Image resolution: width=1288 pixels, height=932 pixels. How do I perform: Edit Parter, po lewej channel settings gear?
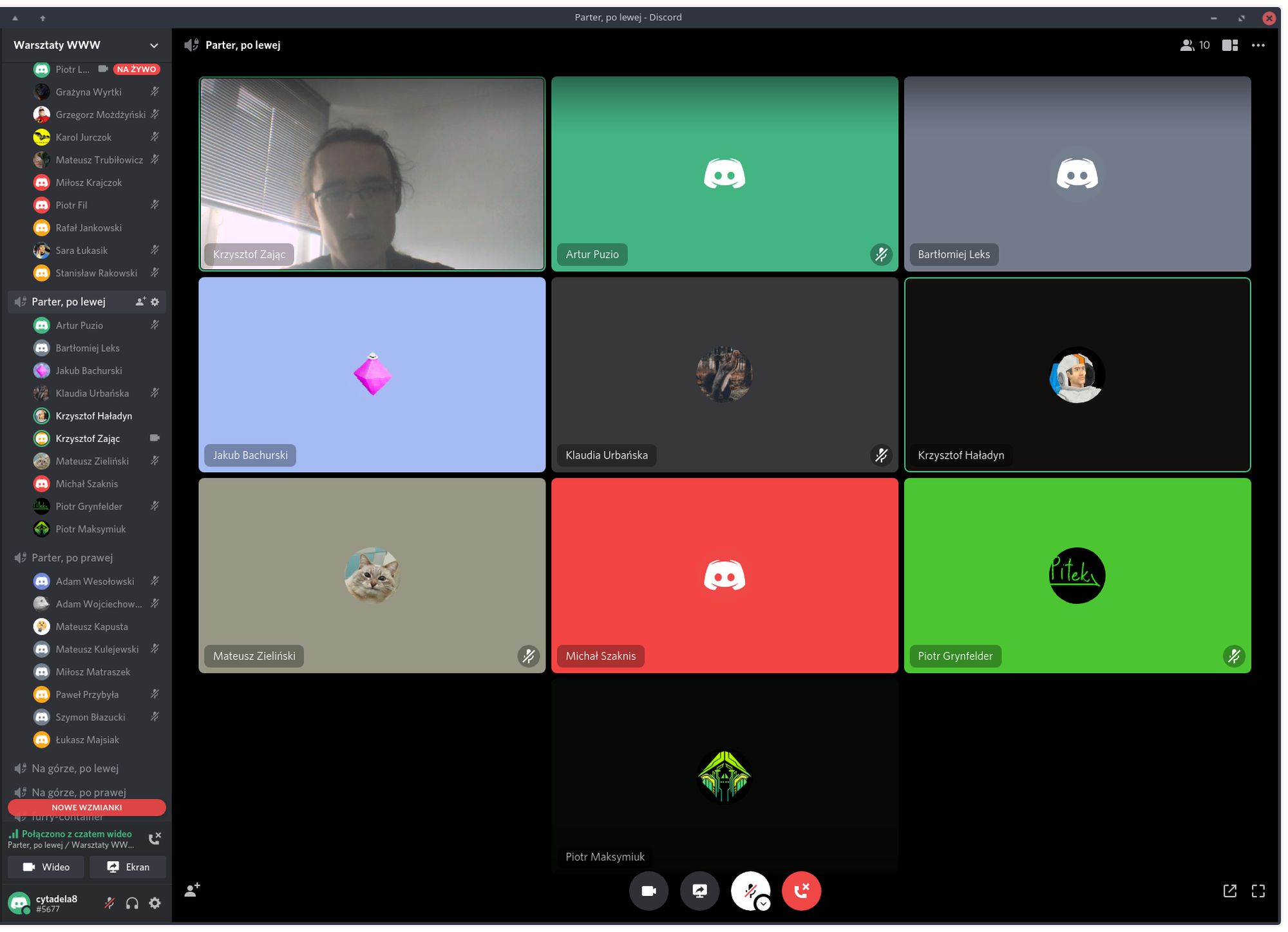pos(155,302)
